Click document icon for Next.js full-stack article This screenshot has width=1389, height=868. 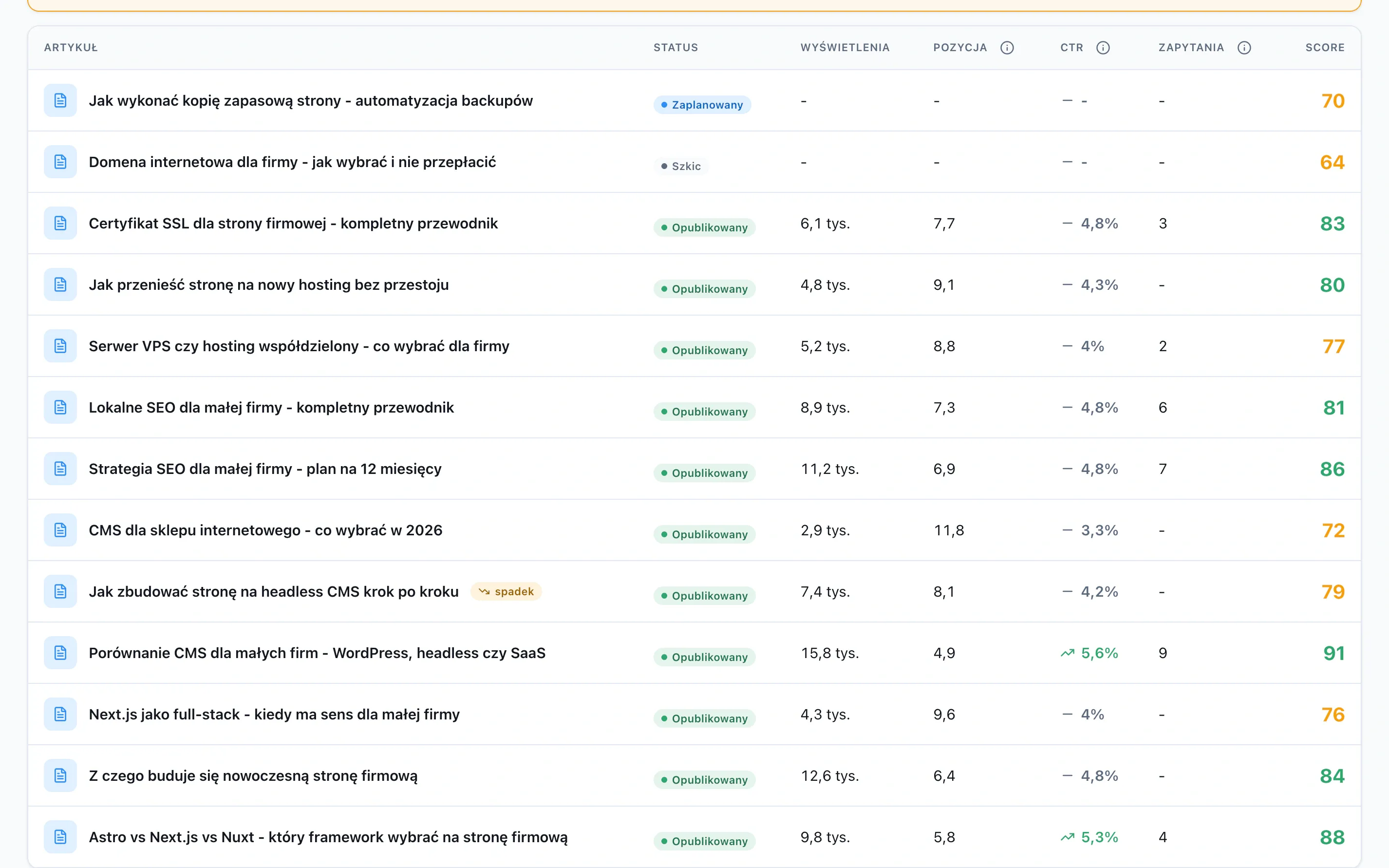60,714
